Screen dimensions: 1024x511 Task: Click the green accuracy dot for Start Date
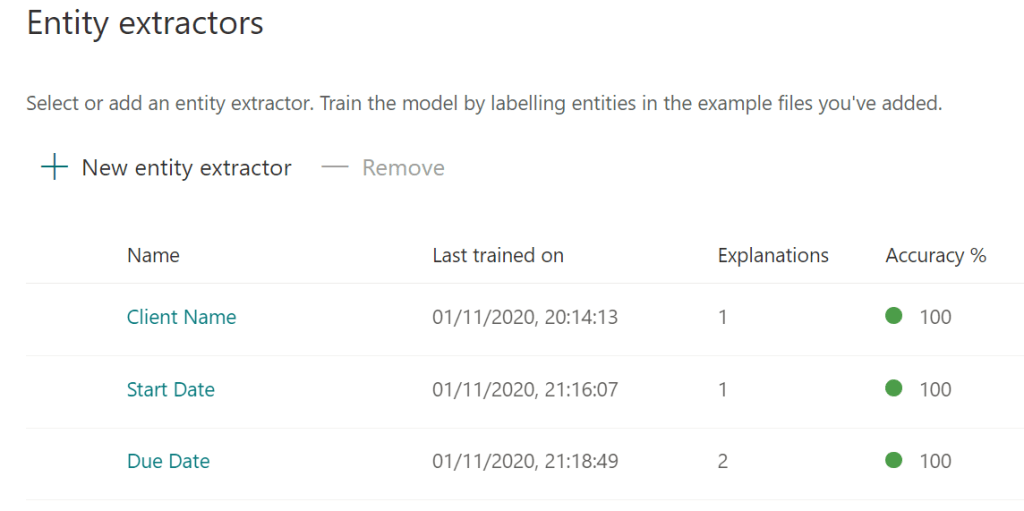coord(894,388)
